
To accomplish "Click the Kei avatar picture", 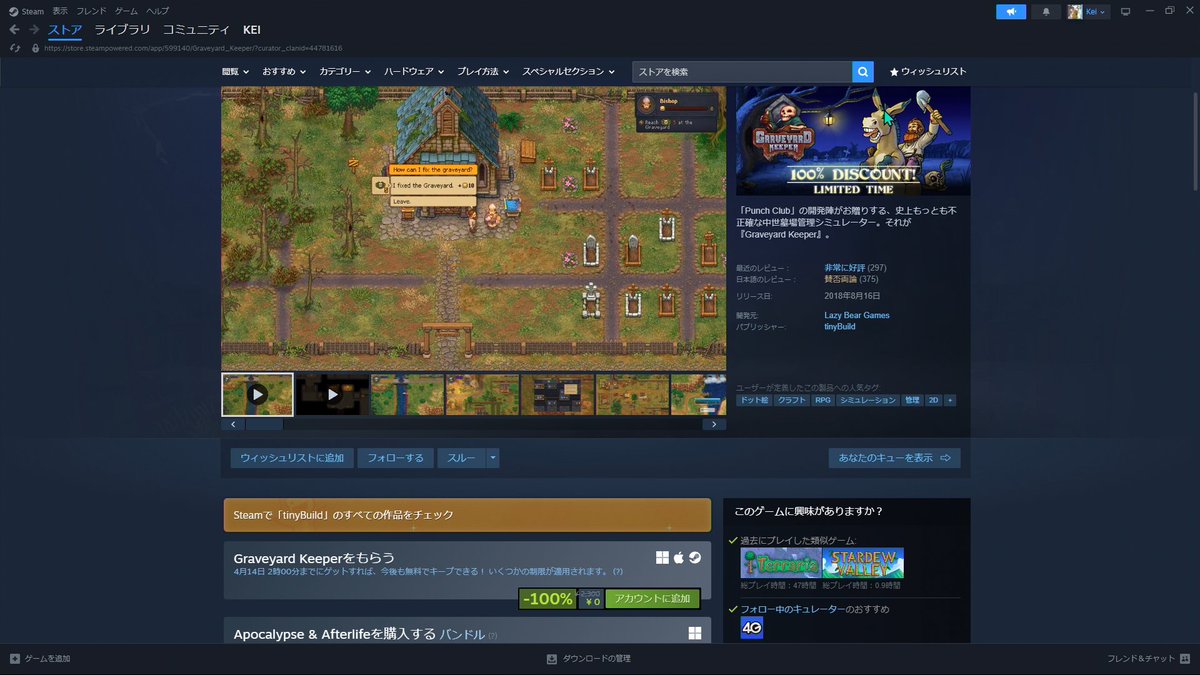I will point(1075,11).
